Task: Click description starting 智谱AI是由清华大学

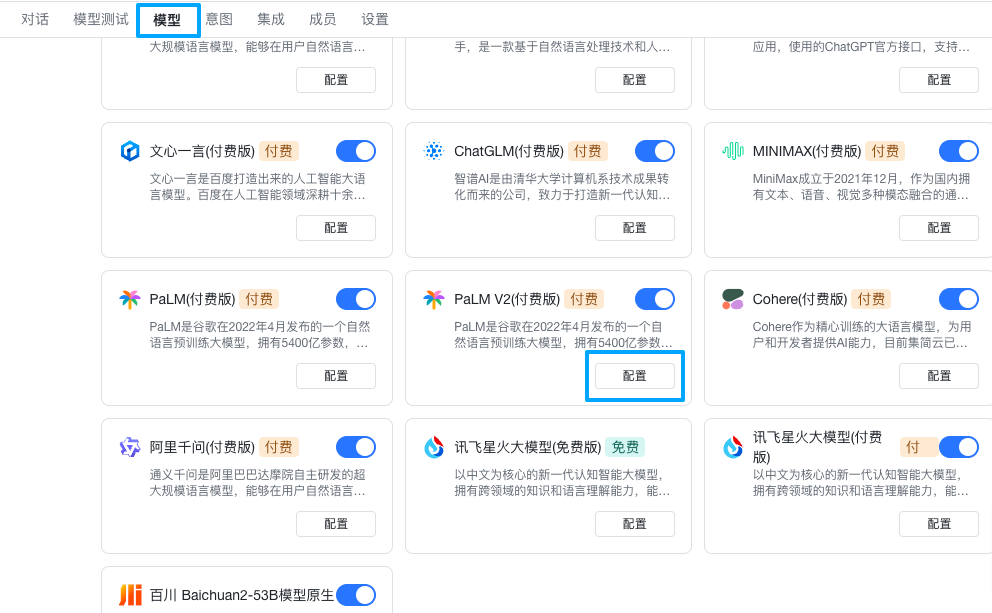Action: pyautogui.click(x=562, y=187)
